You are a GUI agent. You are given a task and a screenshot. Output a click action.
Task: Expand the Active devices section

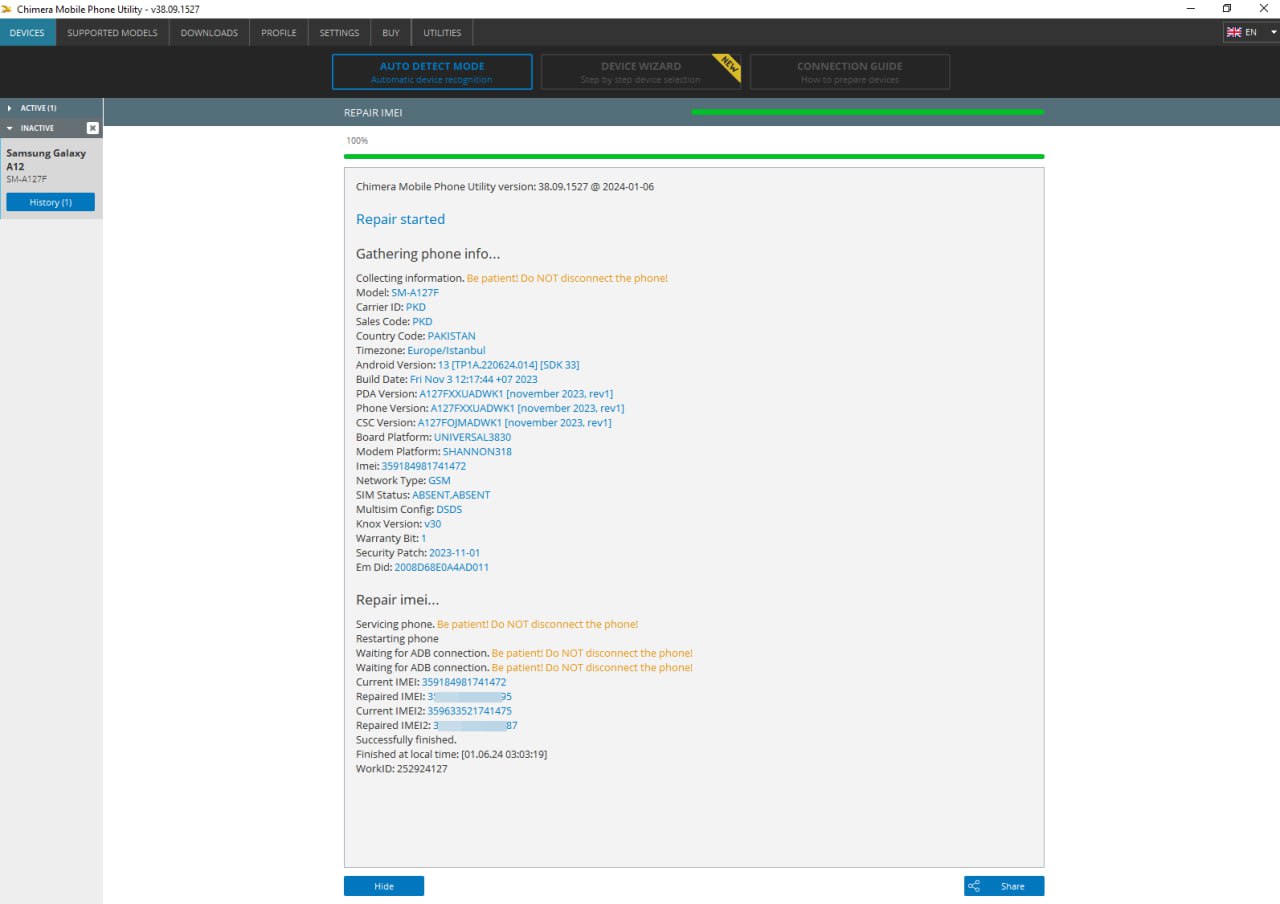click(9, 108)
